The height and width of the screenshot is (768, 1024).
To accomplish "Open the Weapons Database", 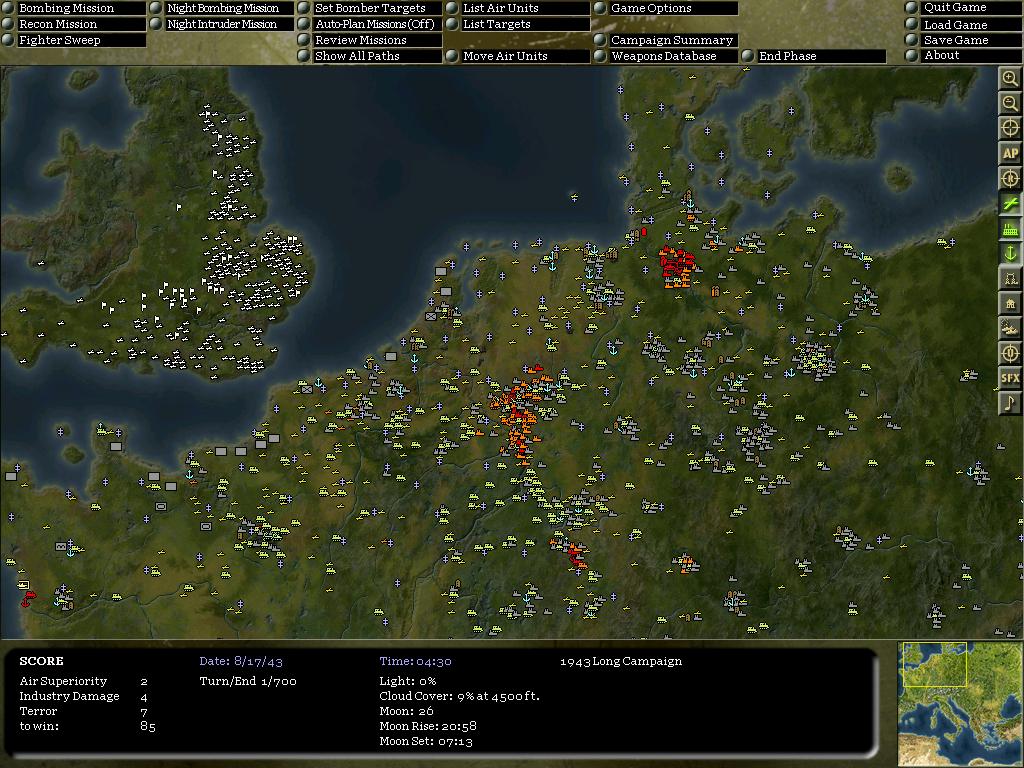I will (666, 56).
